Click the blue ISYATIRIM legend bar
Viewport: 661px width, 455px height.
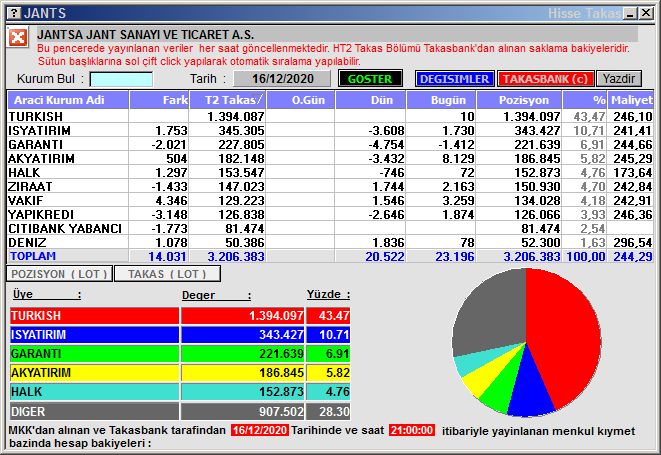pyautogui.click(x=94, y=335)
